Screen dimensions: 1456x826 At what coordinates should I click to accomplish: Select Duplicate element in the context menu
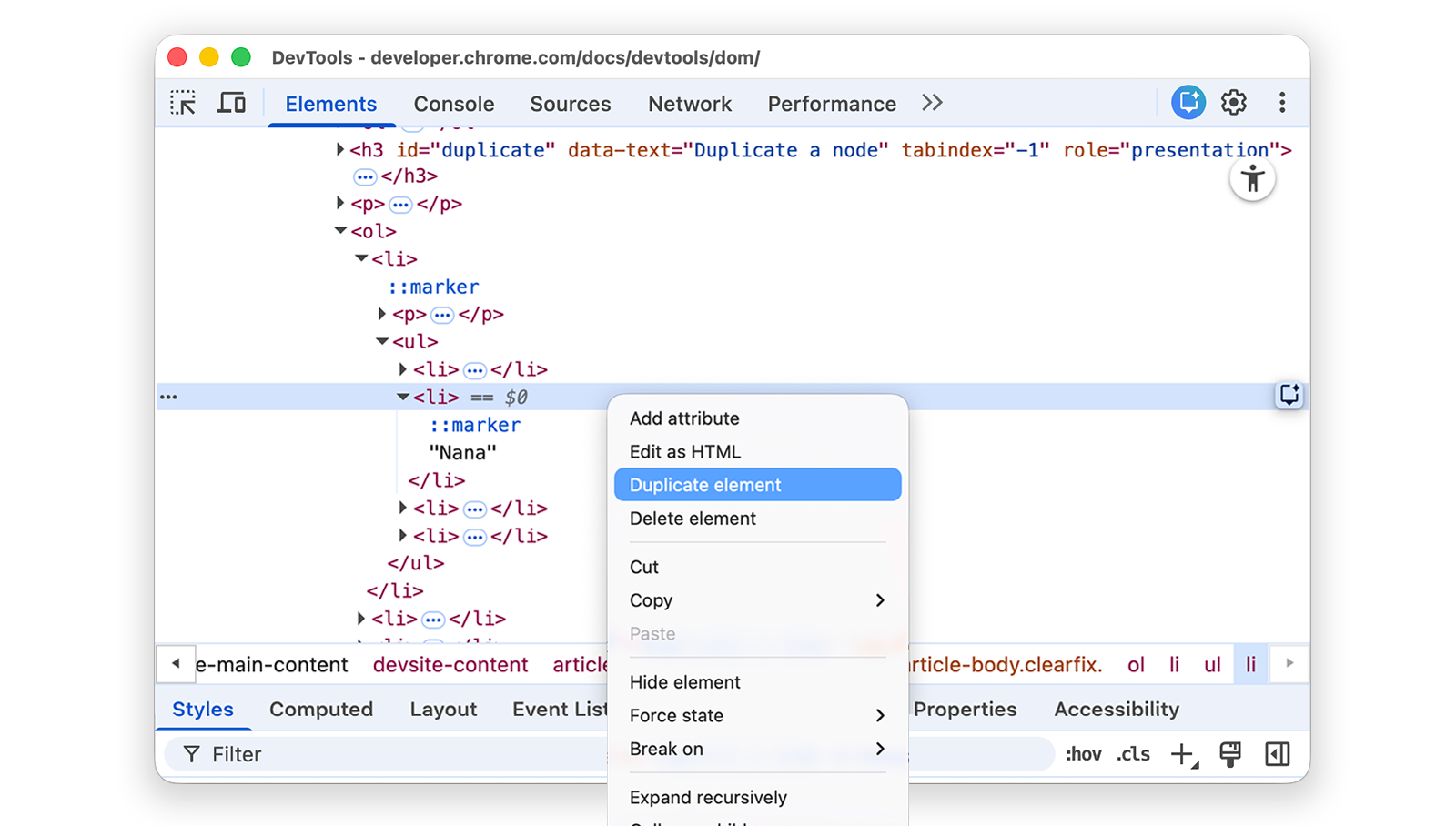[757, 484]
